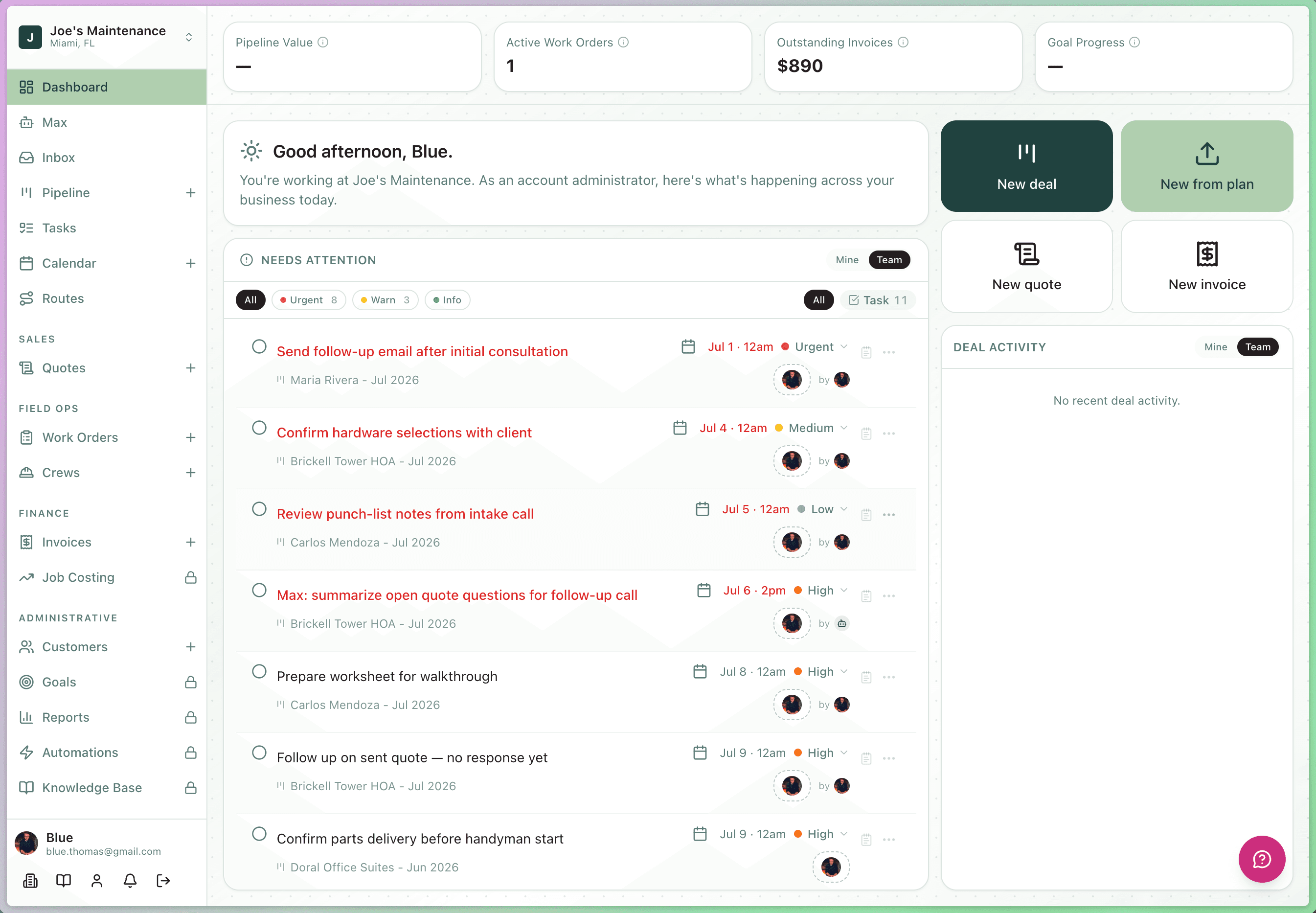Open notifications bell icon
Viewport: 1316px width, 913px height.
click(130, 880)
